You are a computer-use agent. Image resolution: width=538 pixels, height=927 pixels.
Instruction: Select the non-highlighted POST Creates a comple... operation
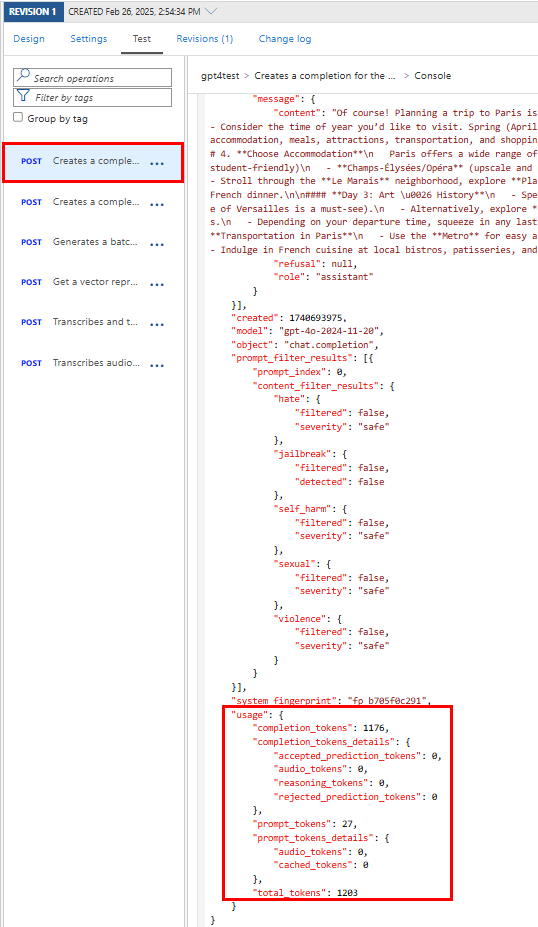(x=93, y=202)
